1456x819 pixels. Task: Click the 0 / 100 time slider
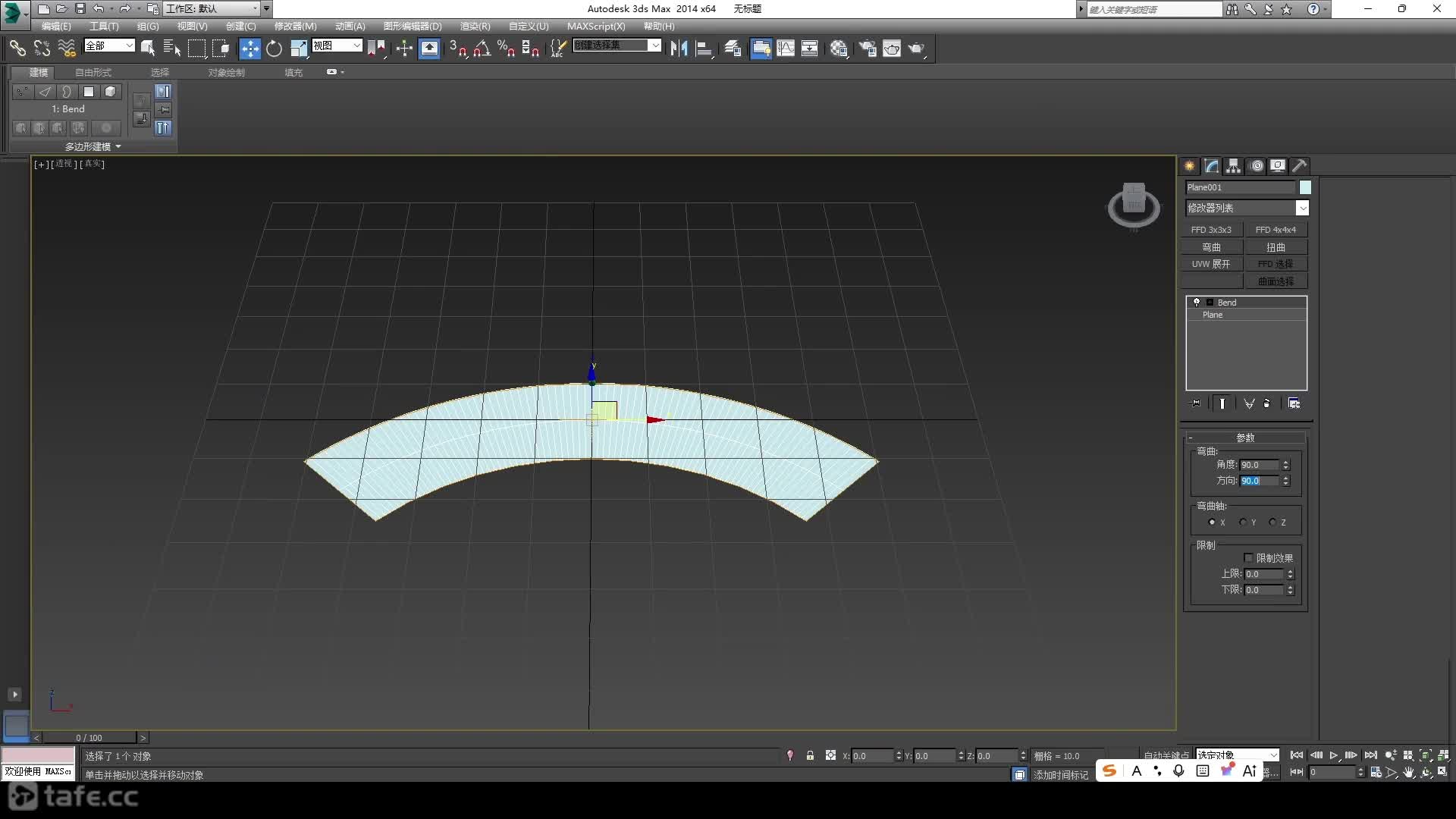click(89, 737)
